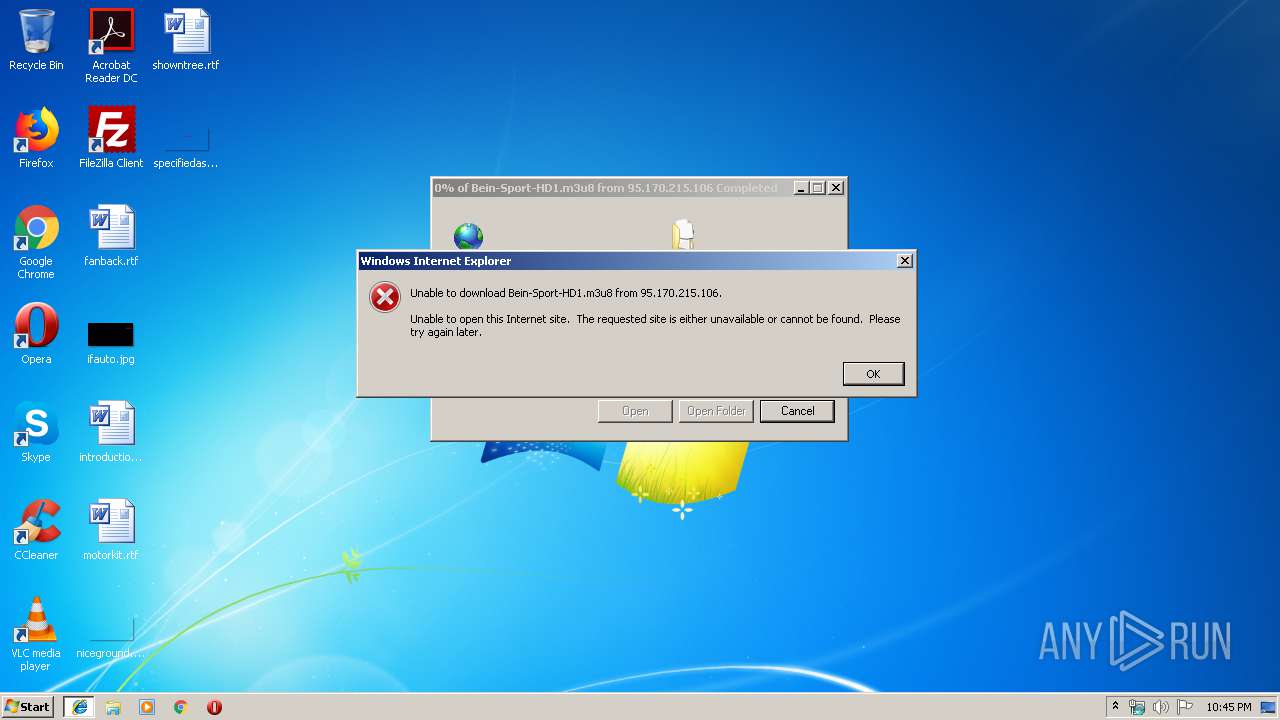Open the network tray icon

coord(1137,707)
